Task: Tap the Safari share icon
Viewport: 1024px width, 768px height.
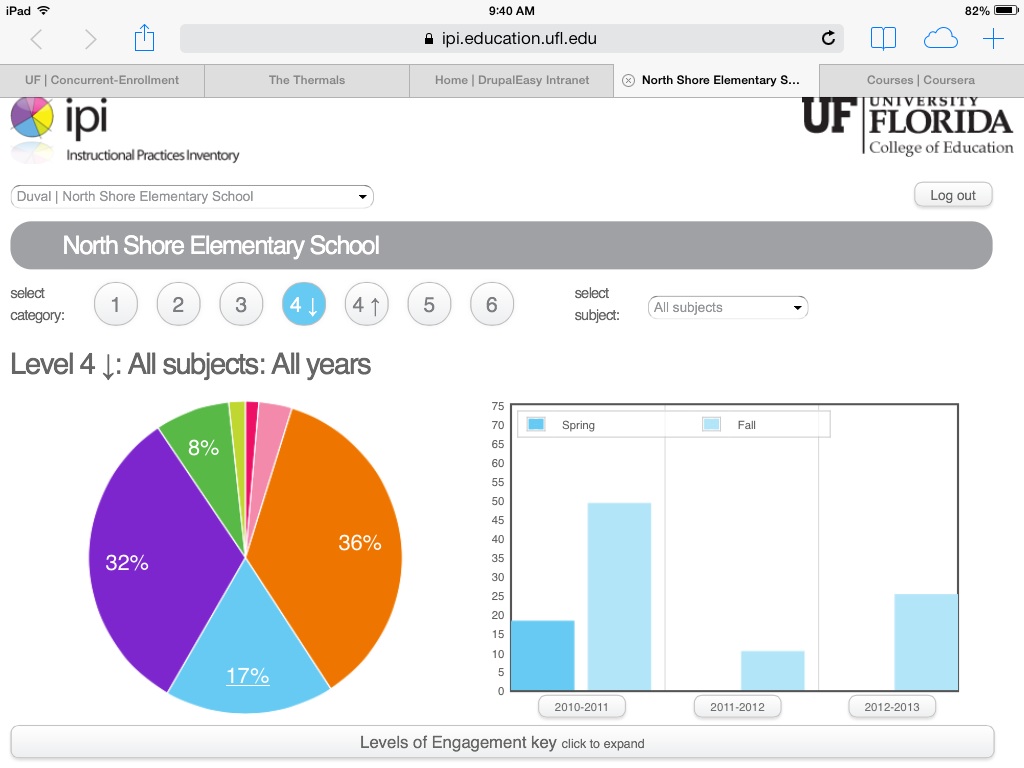Action: (x=145, y=39)
